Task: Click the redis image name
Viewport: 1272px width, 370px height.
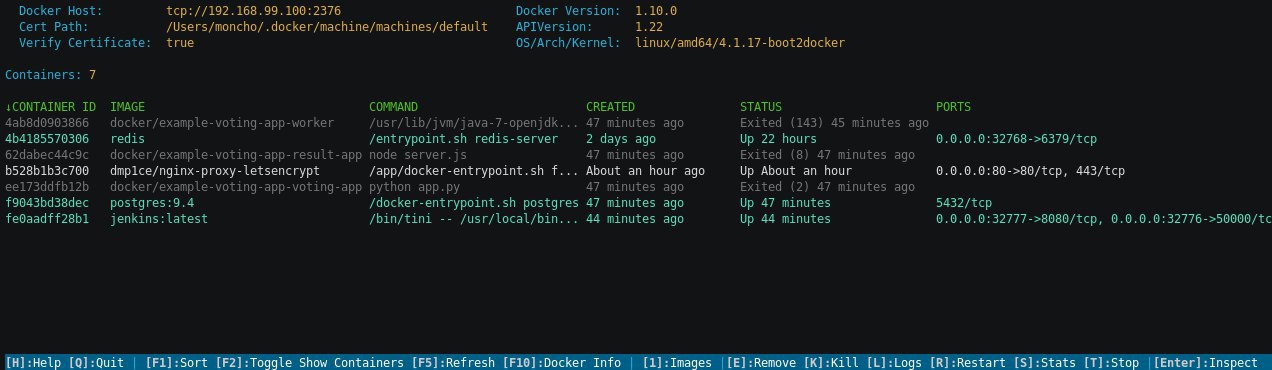Action: (127, 139)
